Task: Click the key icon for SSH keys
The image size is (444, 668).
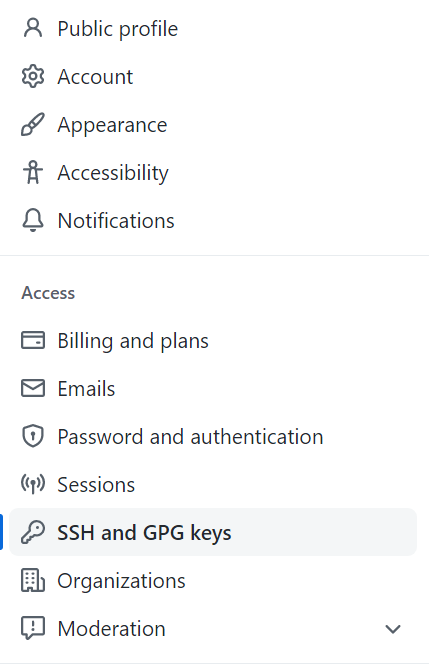Action: point(33,532)
